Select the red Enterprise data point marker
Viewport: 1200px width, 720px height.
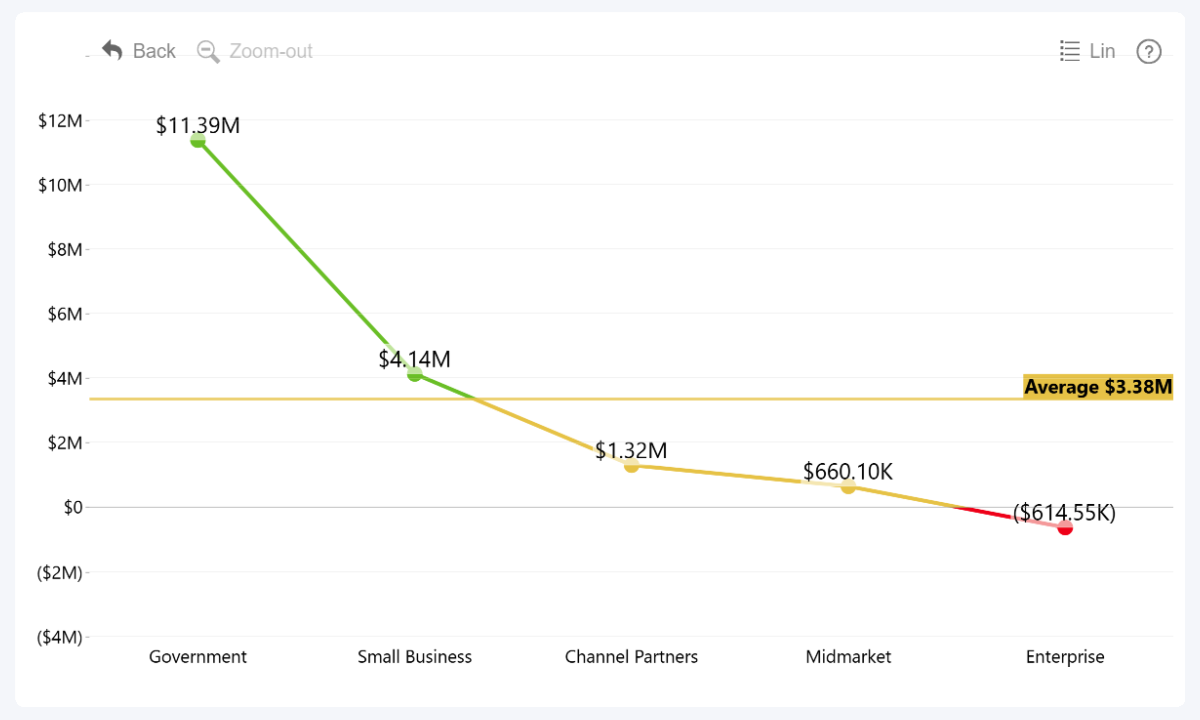(1065, 527)
